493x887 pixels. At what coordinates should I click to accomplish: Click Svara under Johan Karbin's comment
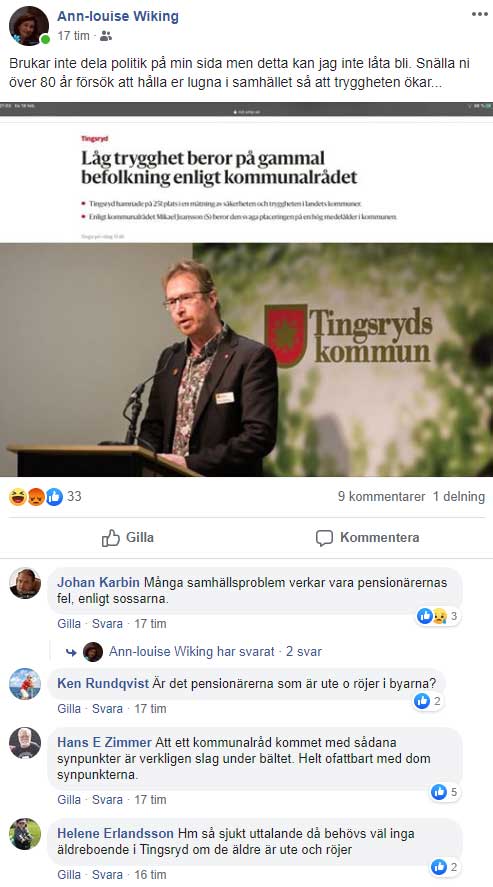point(107,623)
